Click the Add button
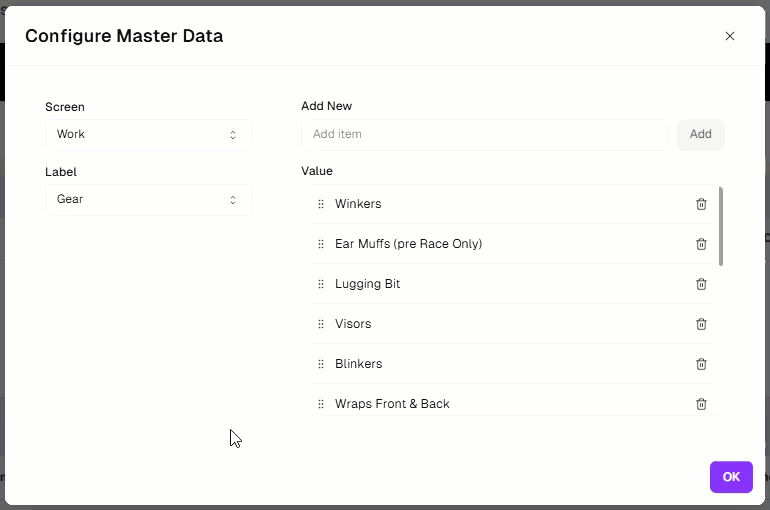770x510 pixels. (x=700, y=134)
